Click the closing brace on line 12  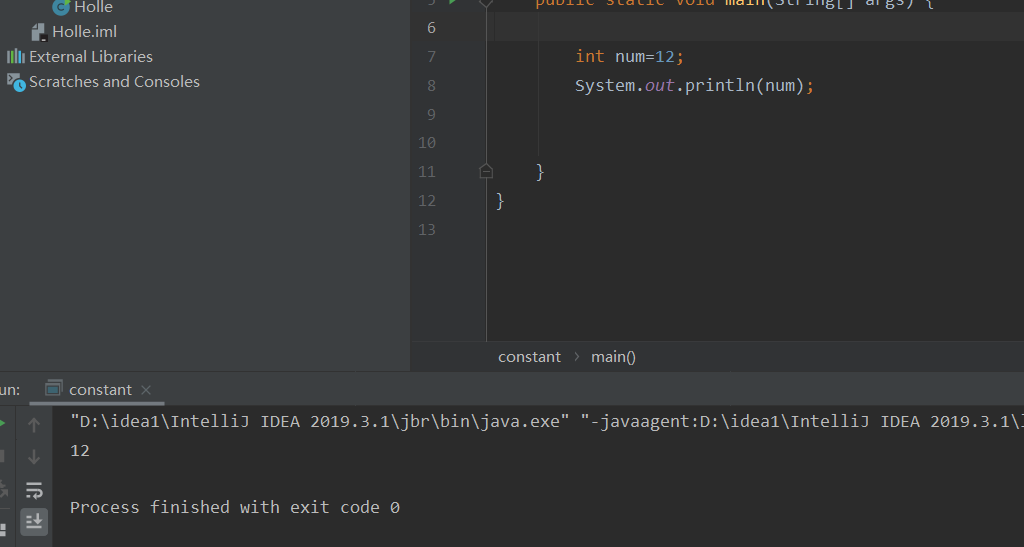[x=500, y=200]
